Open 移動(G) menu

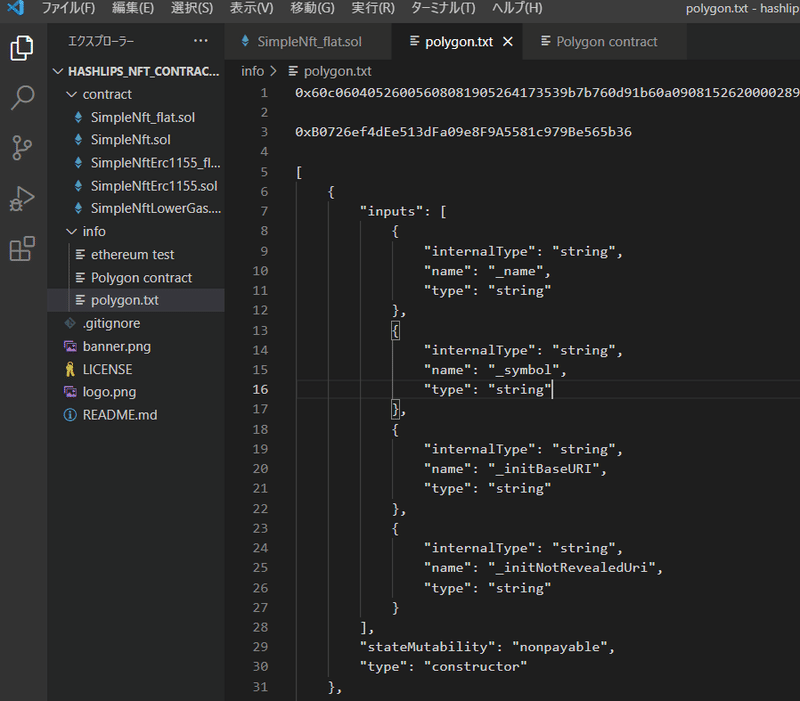coord(312,8)
